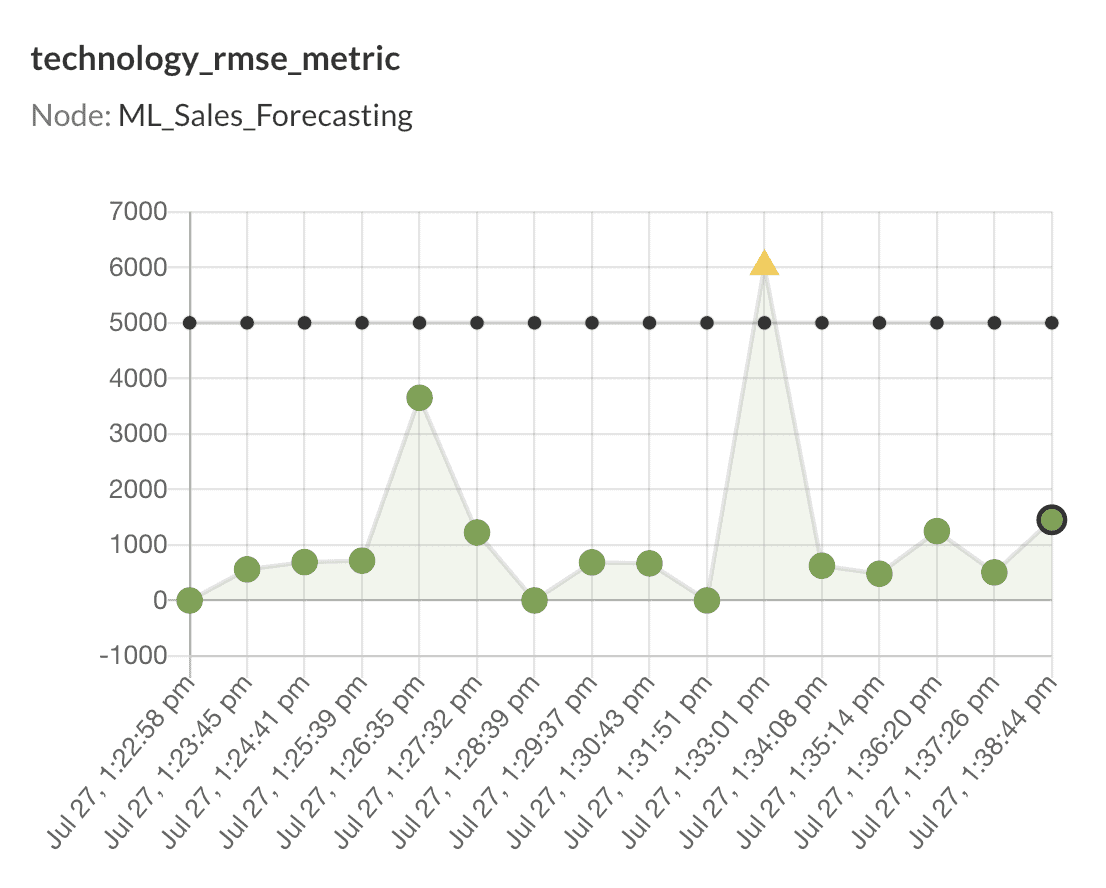
Task: Click the green data point at 1:37:26 pm
Action: pos(994,572)
